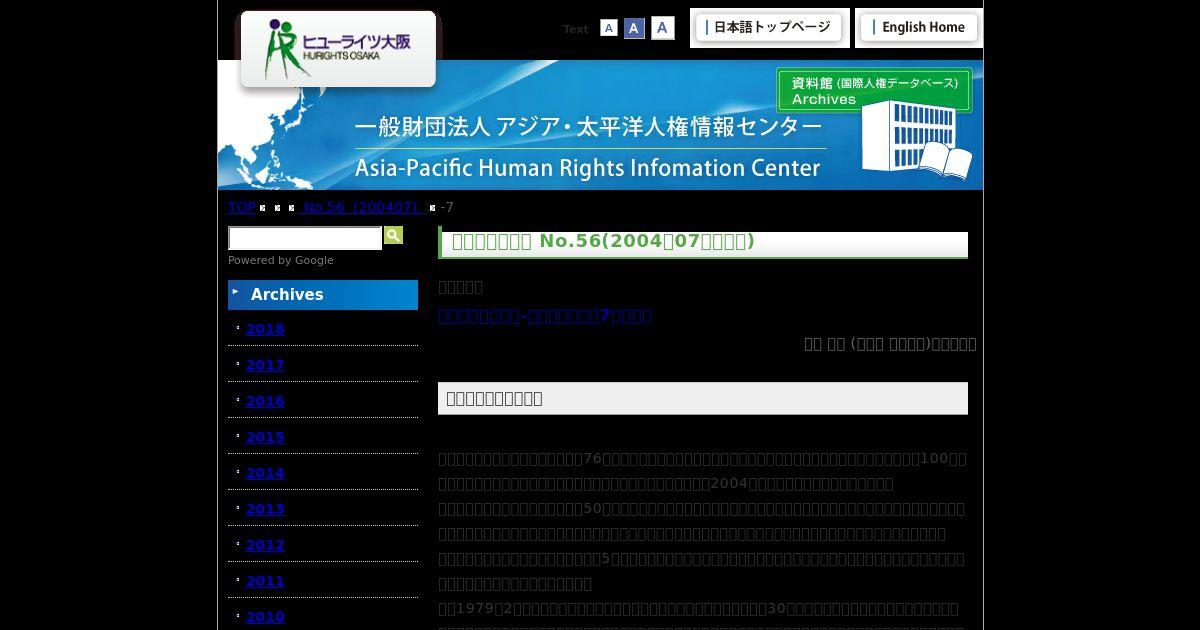Select the medium text size A button

634,28
